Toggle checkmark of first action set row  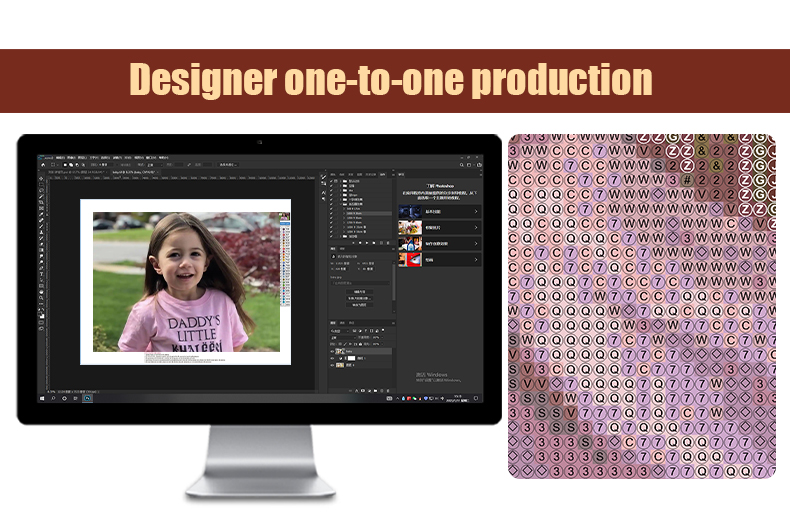[331, 181]
